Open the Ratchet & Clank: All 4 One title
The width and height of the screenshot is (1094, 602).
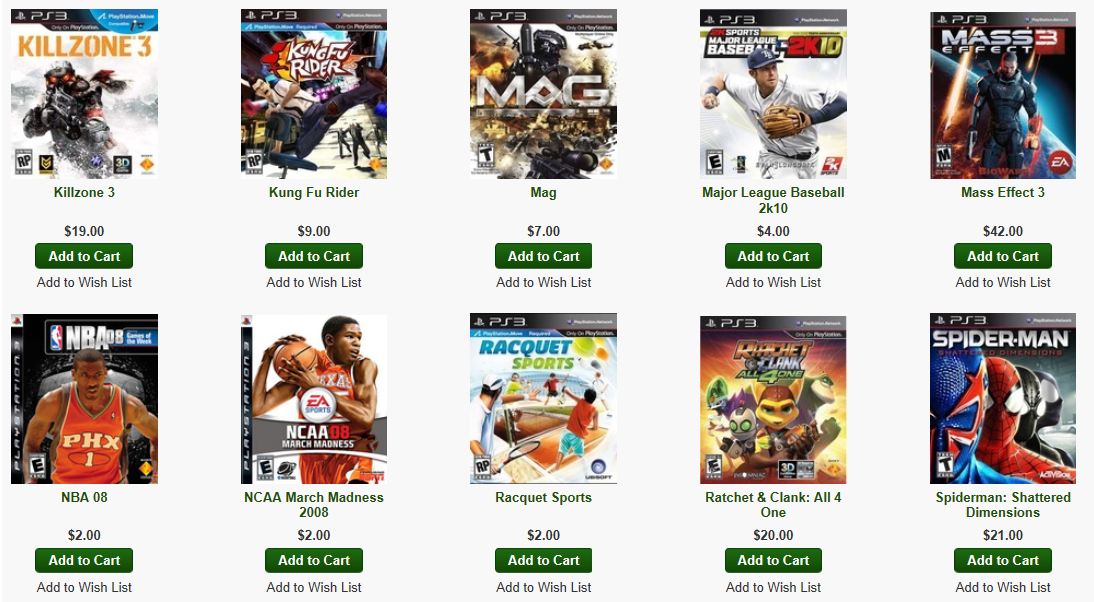click(x=773, y=505)
